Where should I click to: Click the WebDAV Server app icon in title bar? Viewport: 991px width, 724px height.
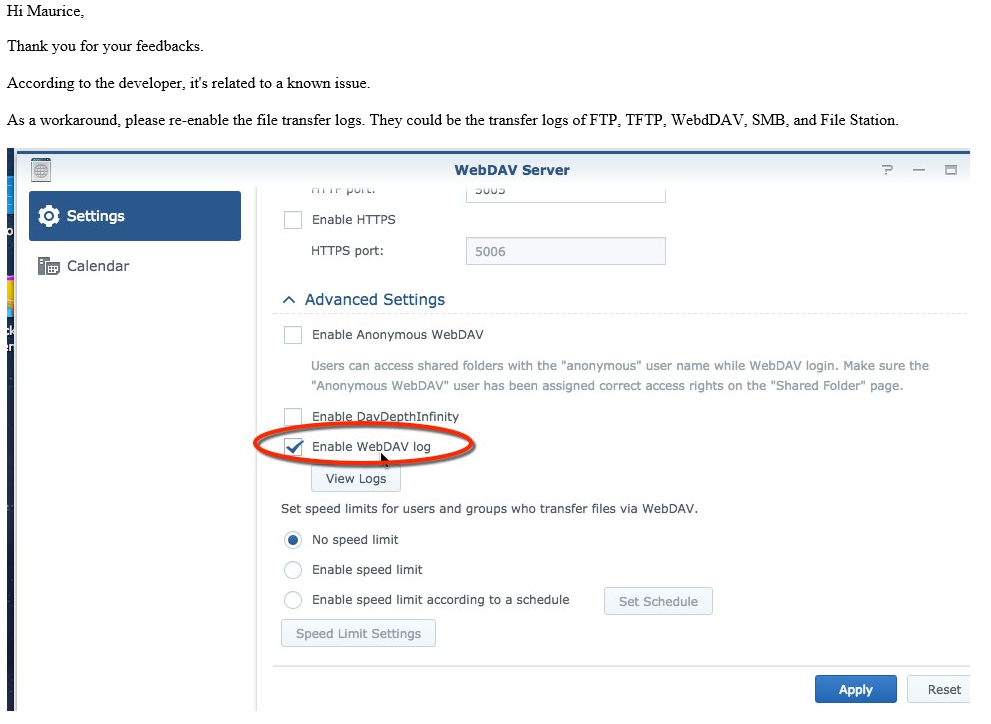[41, 169]
